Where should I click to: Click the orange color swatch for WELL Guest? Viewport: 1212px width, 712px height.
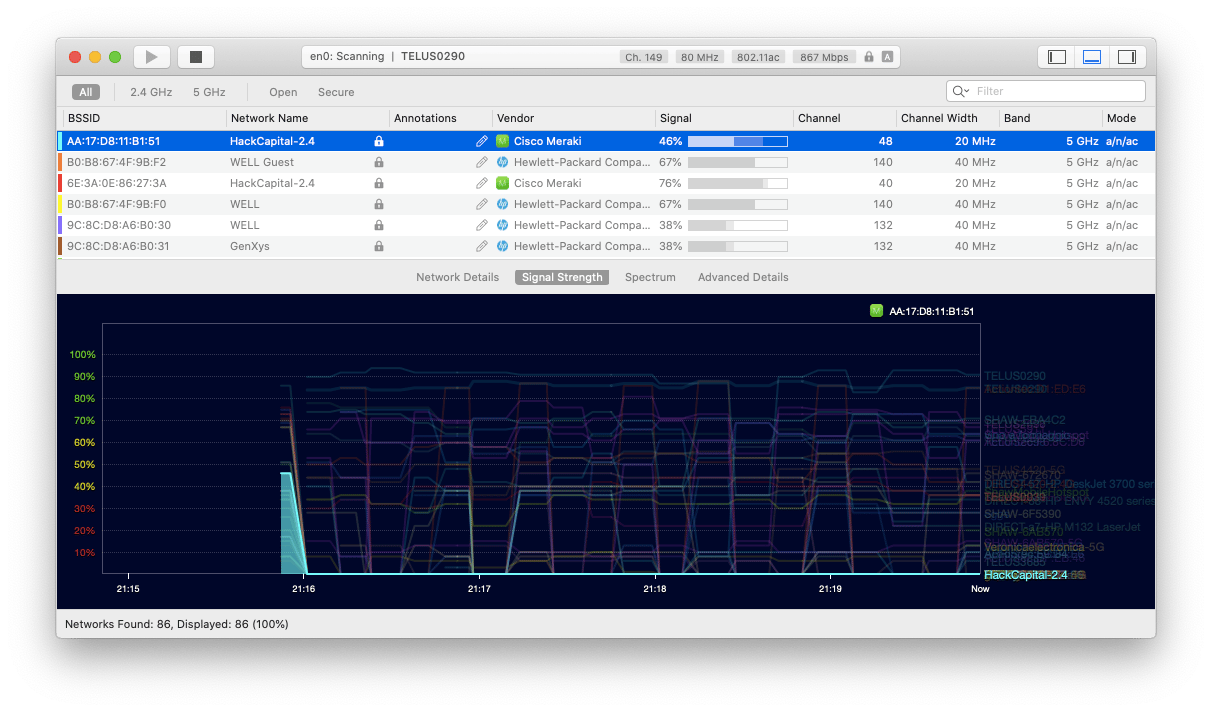click(60, 162)
